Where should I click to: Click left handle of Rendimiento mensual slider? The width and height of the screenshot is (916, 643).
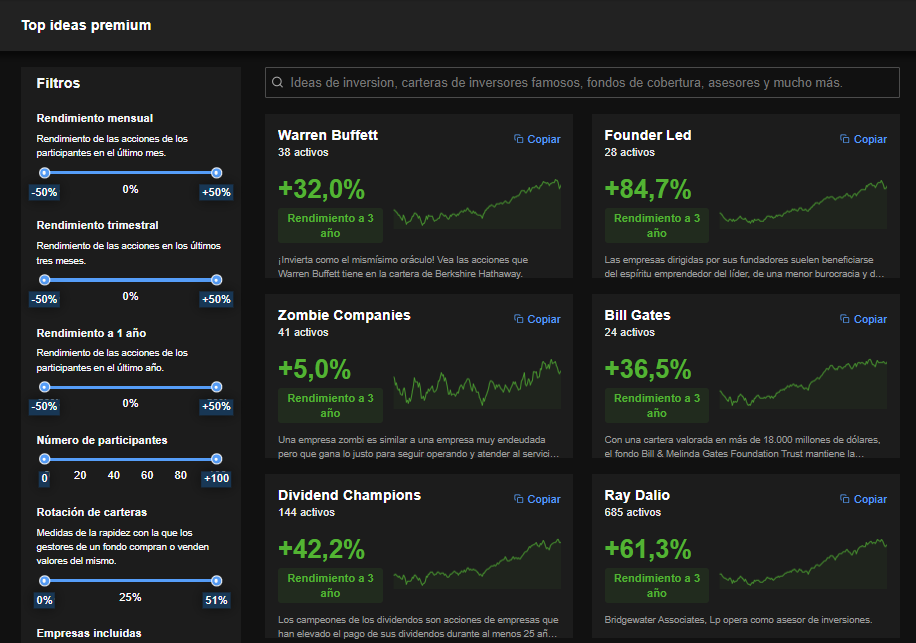44,173
